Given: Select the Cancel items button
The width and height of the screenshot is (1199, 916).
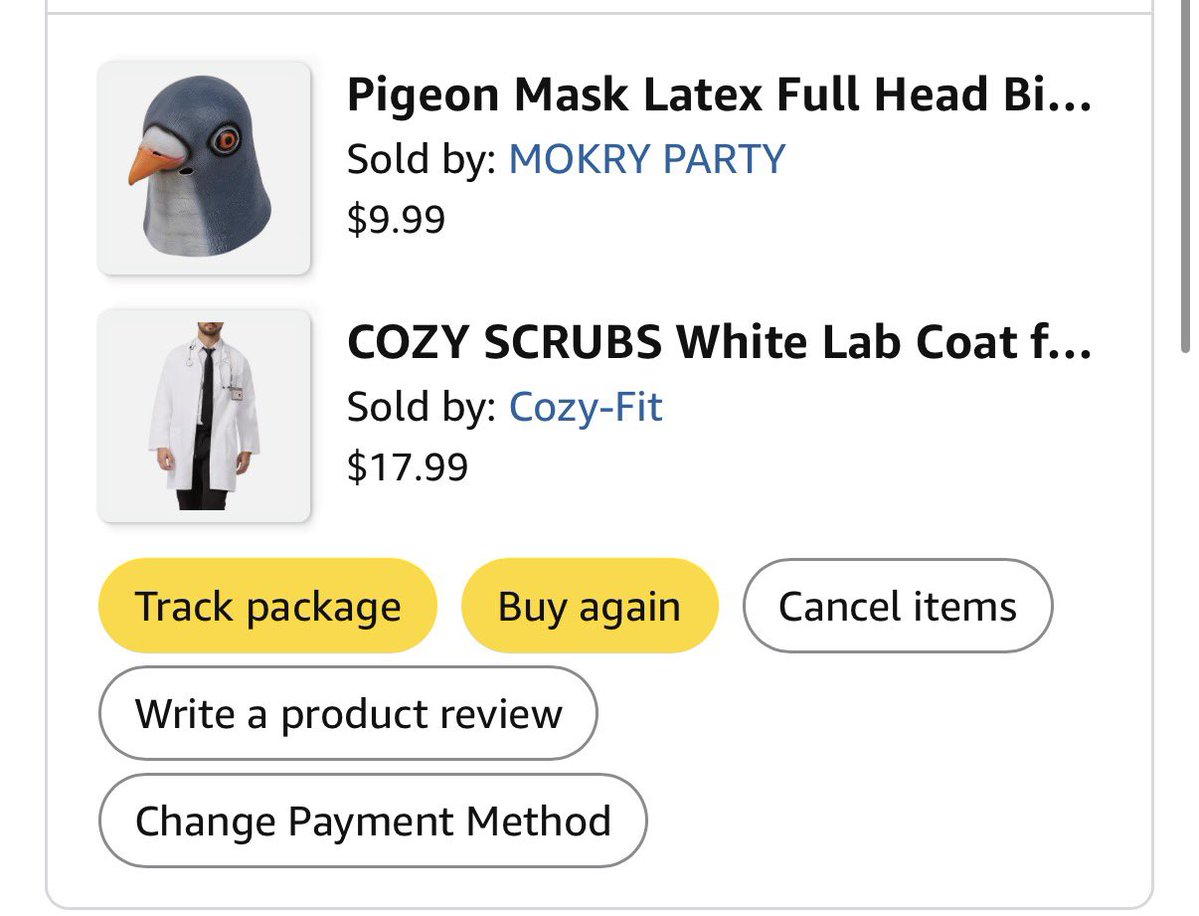Looking at the screenshot, I should [x=898, y=606].
